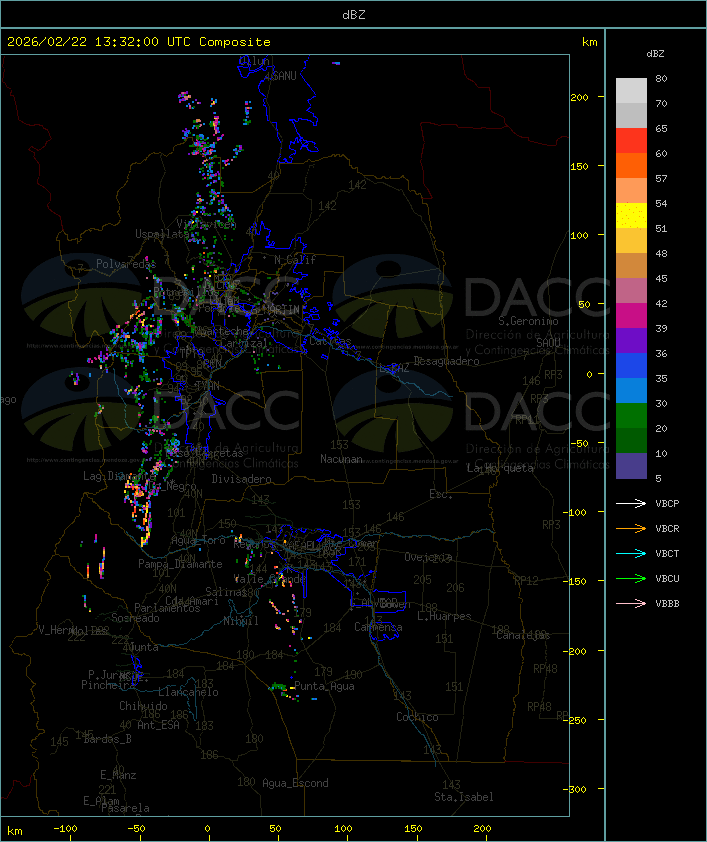
Task: Click the 'E_Manz' map label
Action: click(118, 775)
